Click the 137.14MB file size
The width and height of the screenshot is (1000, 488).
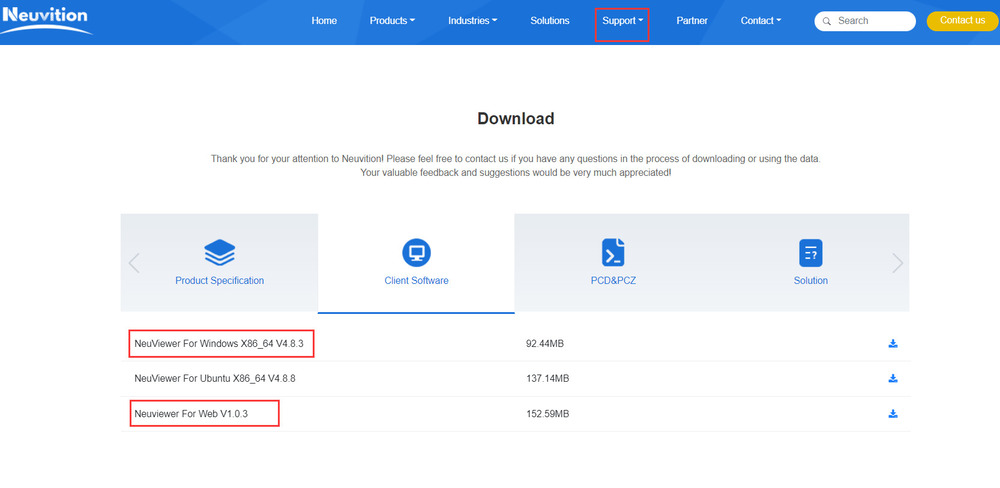[x=547, y=378]
